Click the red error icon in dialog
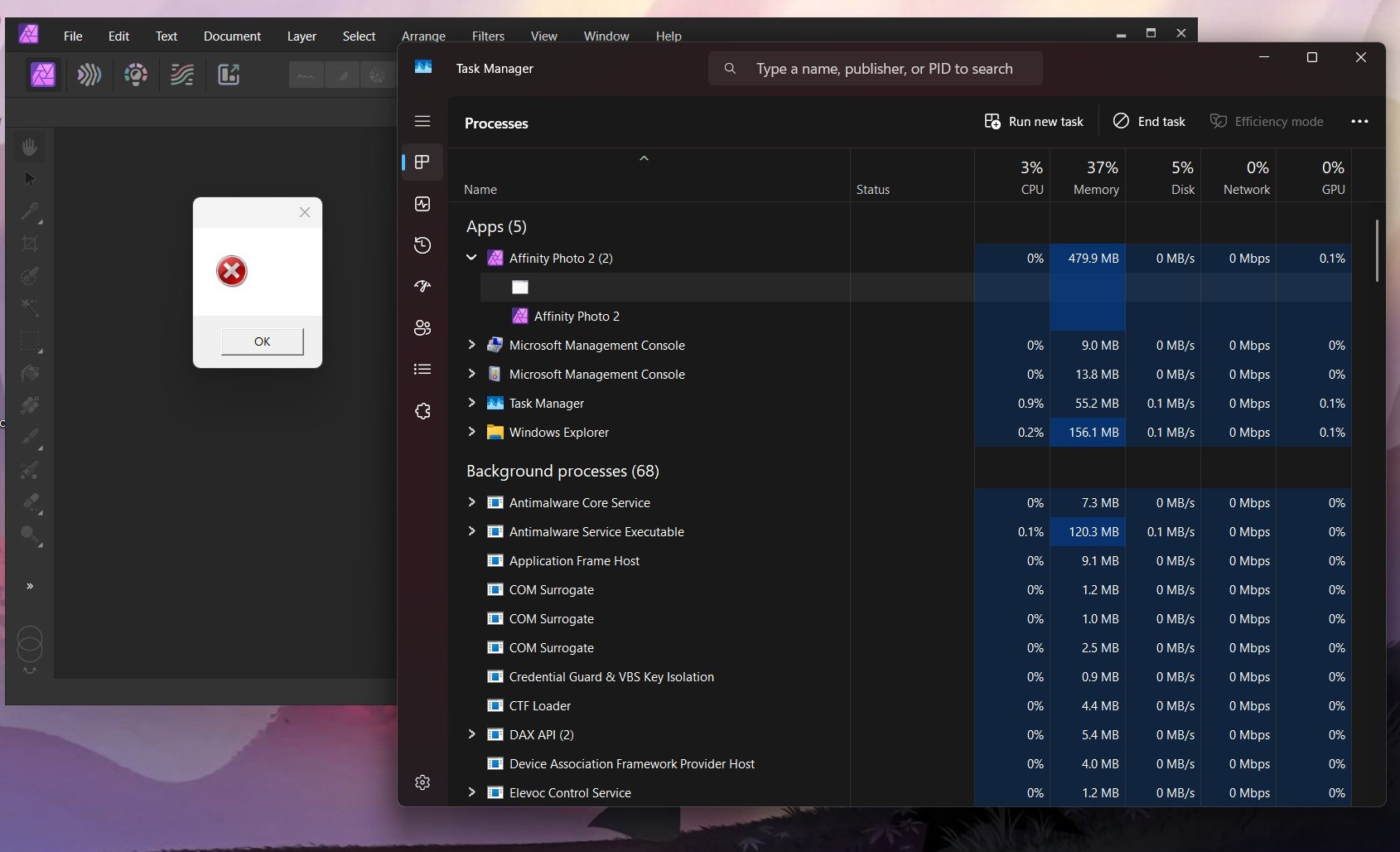 pos(232,271)
